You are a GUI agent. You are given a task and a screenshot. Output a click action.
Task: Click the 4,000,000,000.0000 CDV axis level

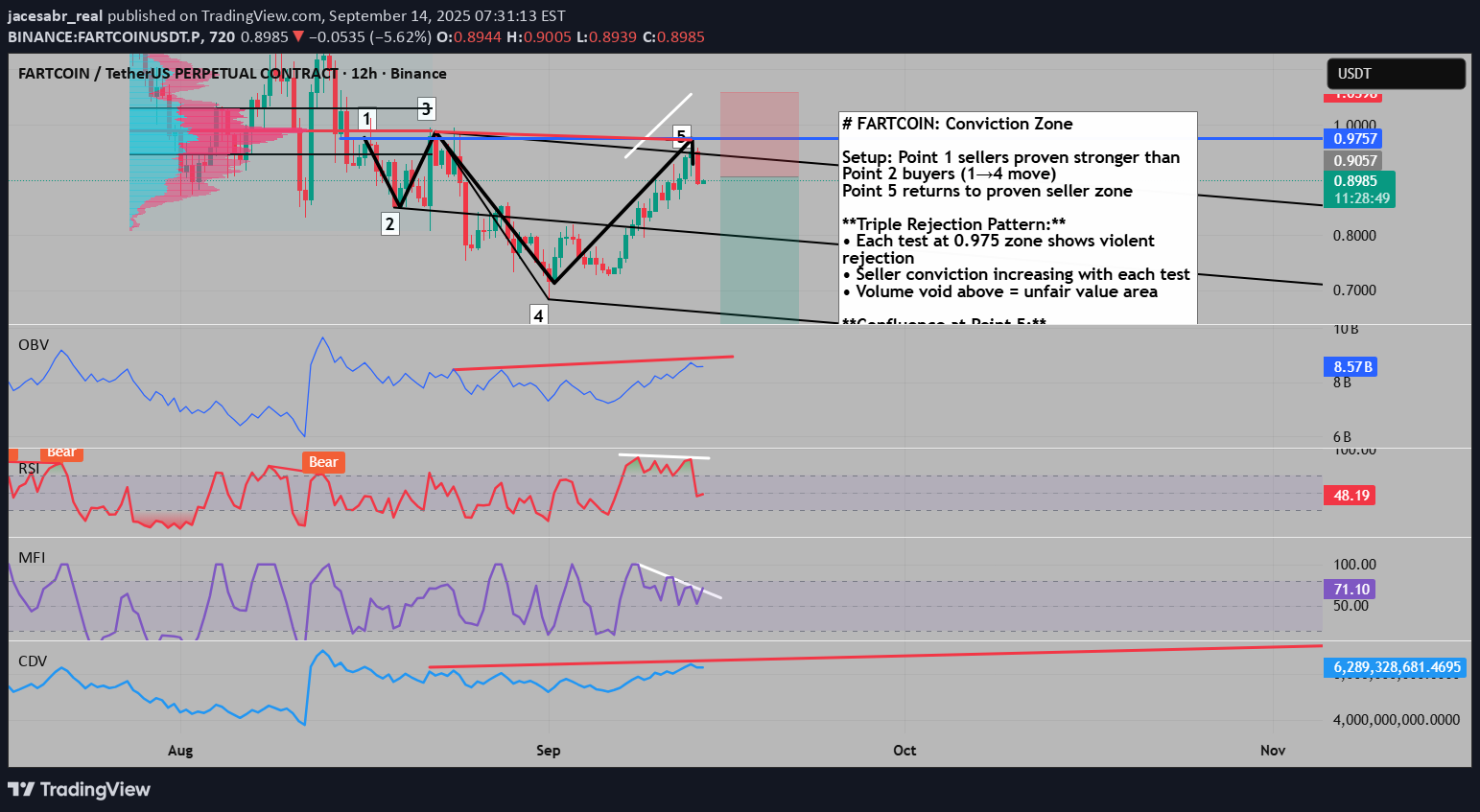coord(1397,720)
